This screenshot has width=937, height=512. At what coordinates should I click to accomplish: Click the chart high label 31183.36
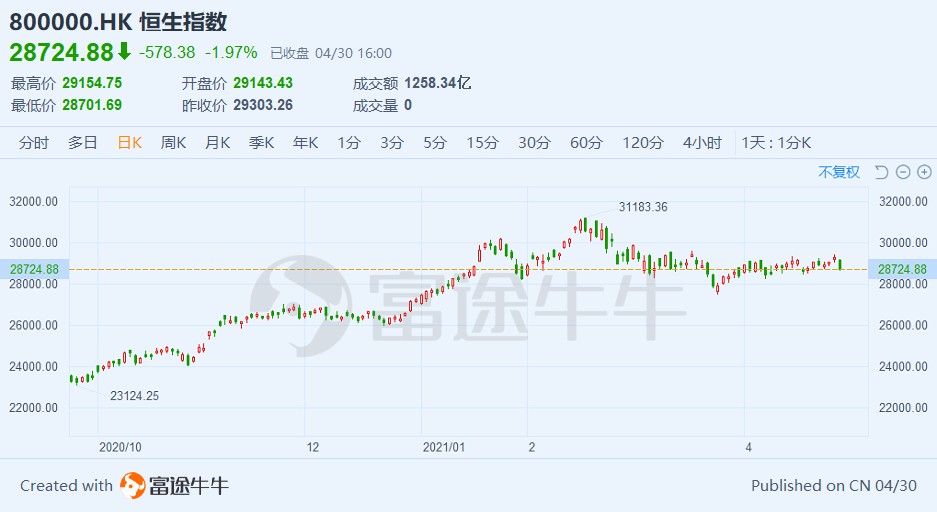[643, 207]
